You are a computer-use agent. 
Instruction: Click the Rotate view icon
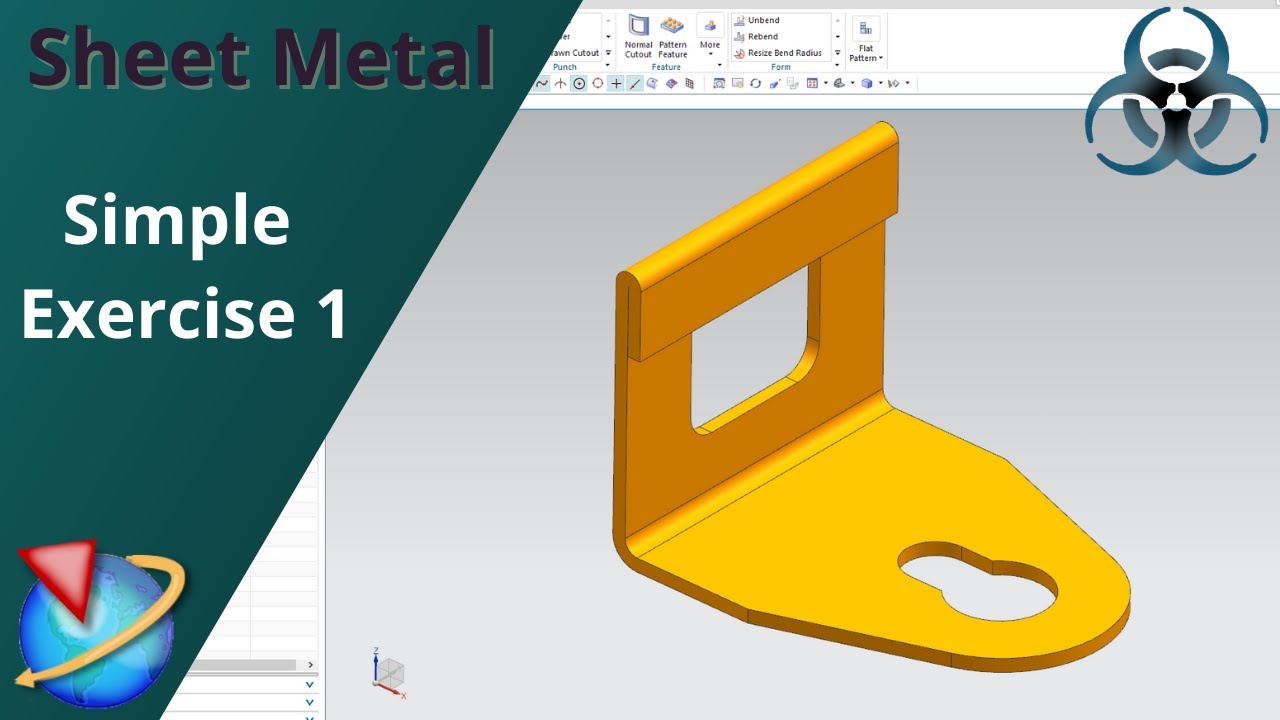pyautogui.click(x=755, y=83)
